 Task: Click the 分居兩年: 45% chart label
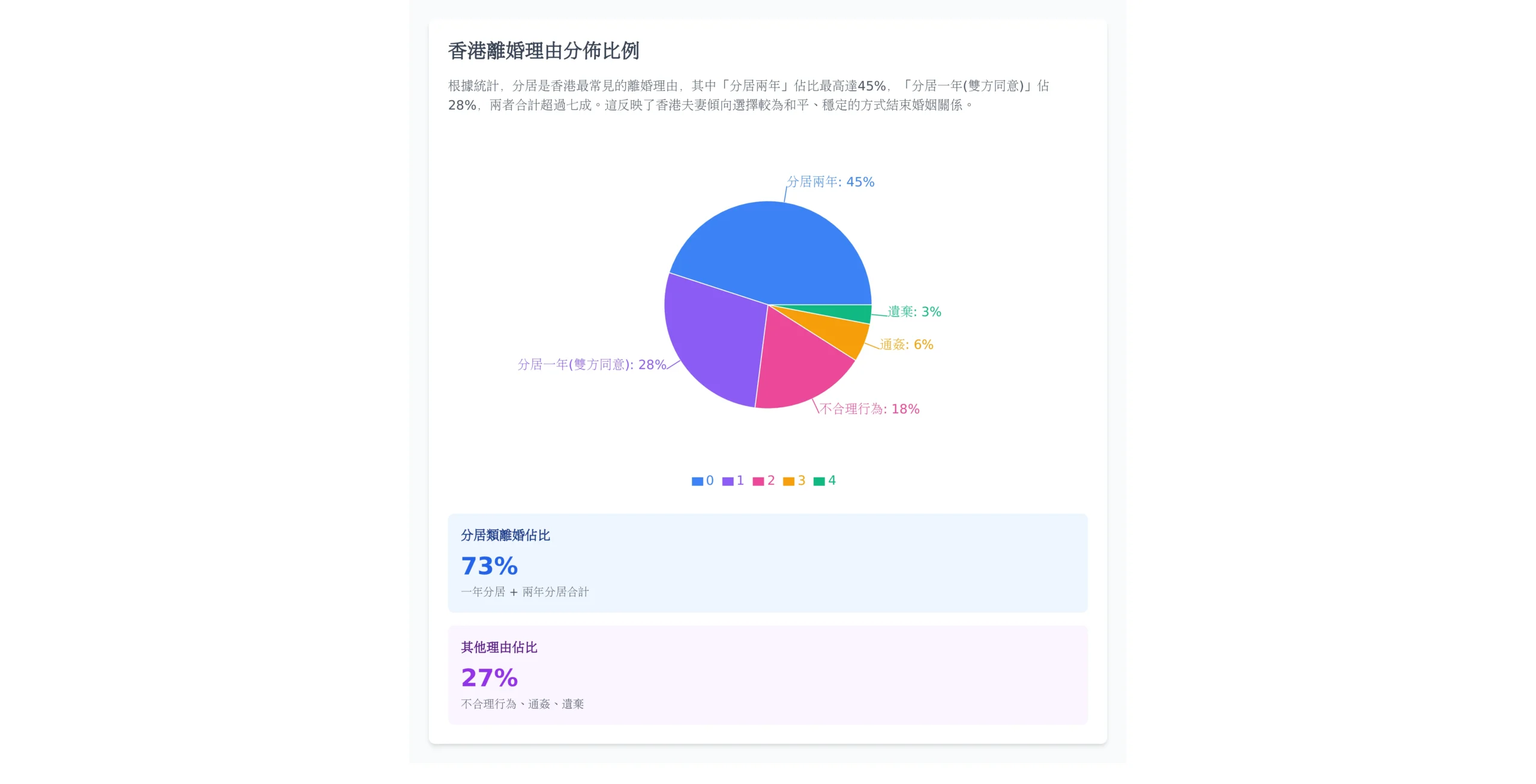(830, 182)
